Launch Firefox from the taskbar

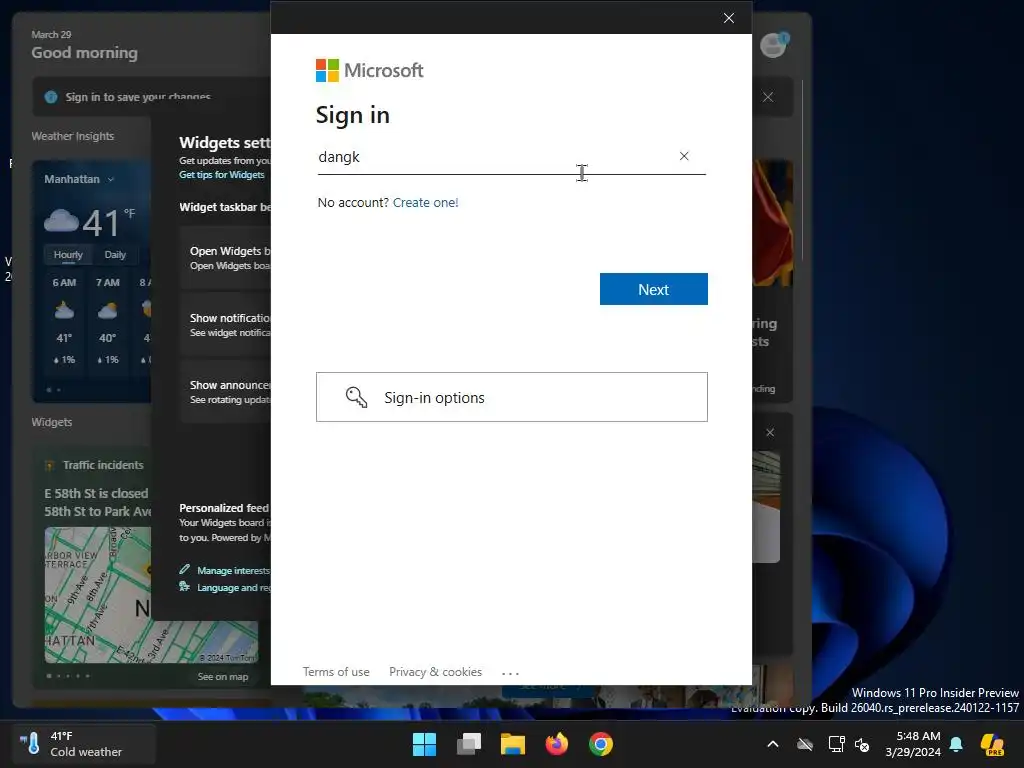tap(556, 744)
